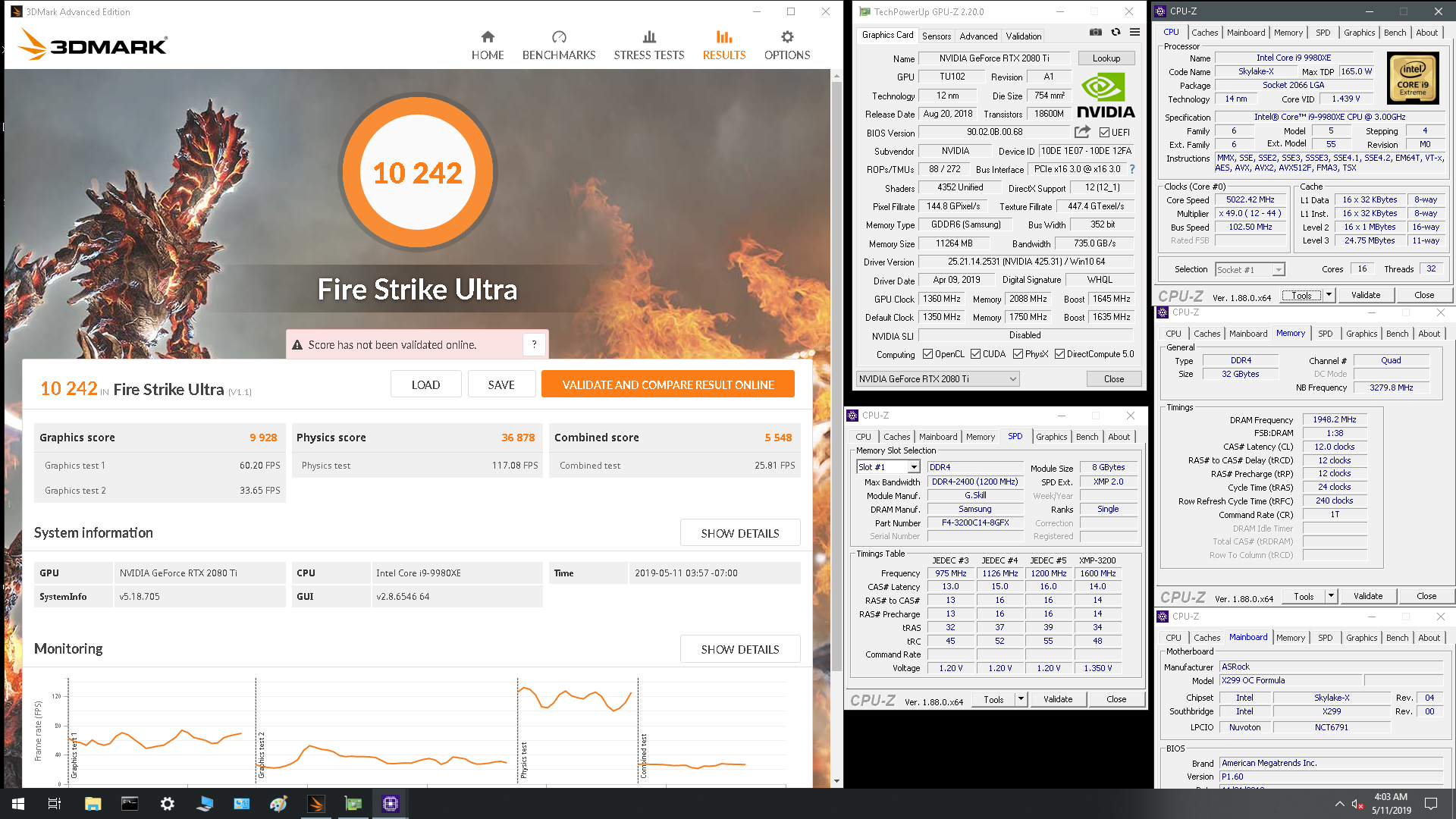Open the Socket #1 selection dropdown in CPU-Z
1456x819 pixels.
1249,269
